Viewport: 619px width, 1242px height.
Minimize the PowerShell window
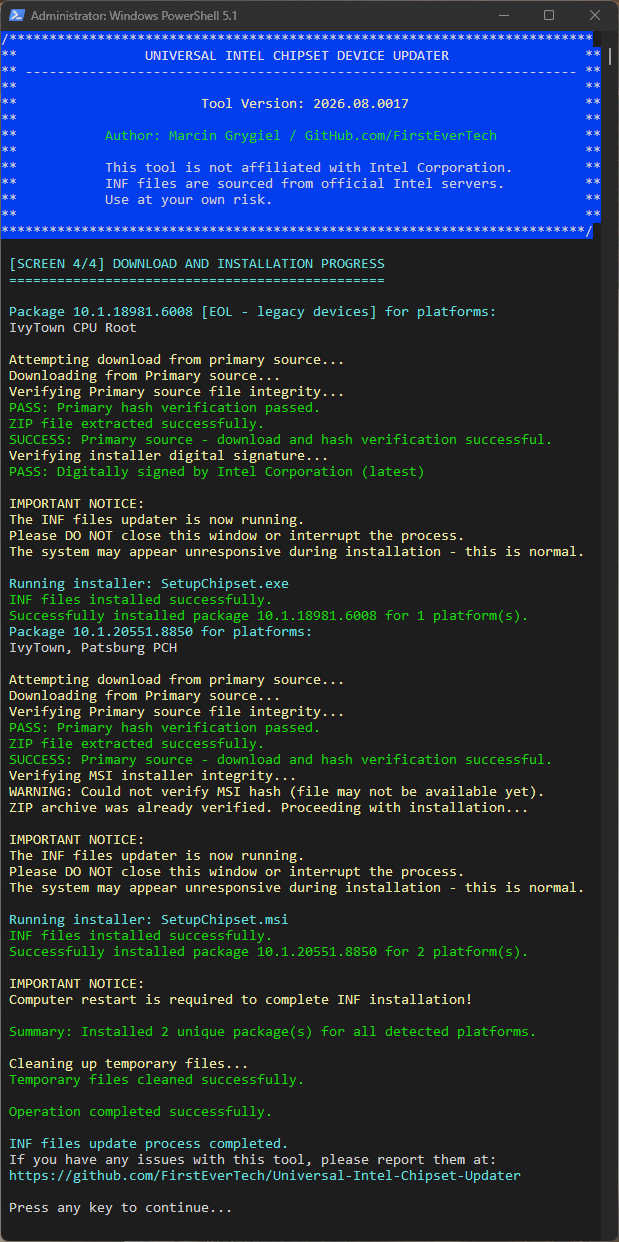(x=503, y=16)
